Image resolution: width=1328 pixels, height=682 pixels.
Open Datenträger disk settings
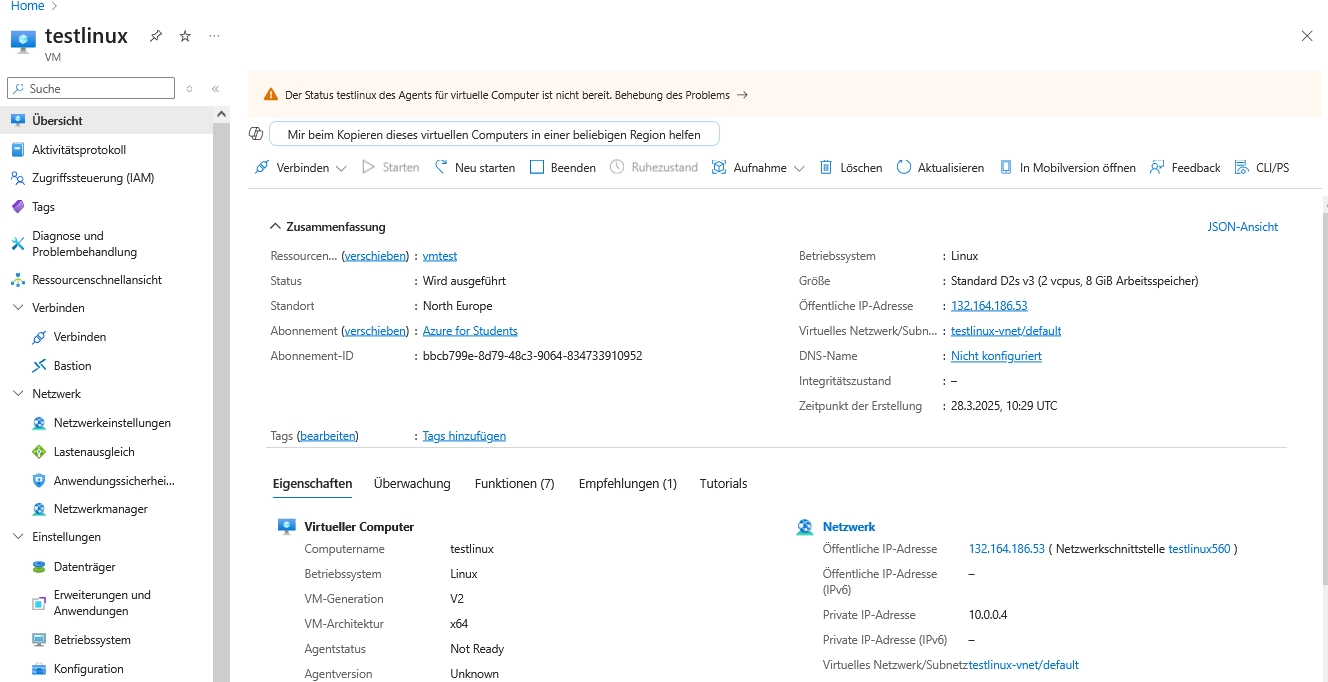(x=84, y=567)
